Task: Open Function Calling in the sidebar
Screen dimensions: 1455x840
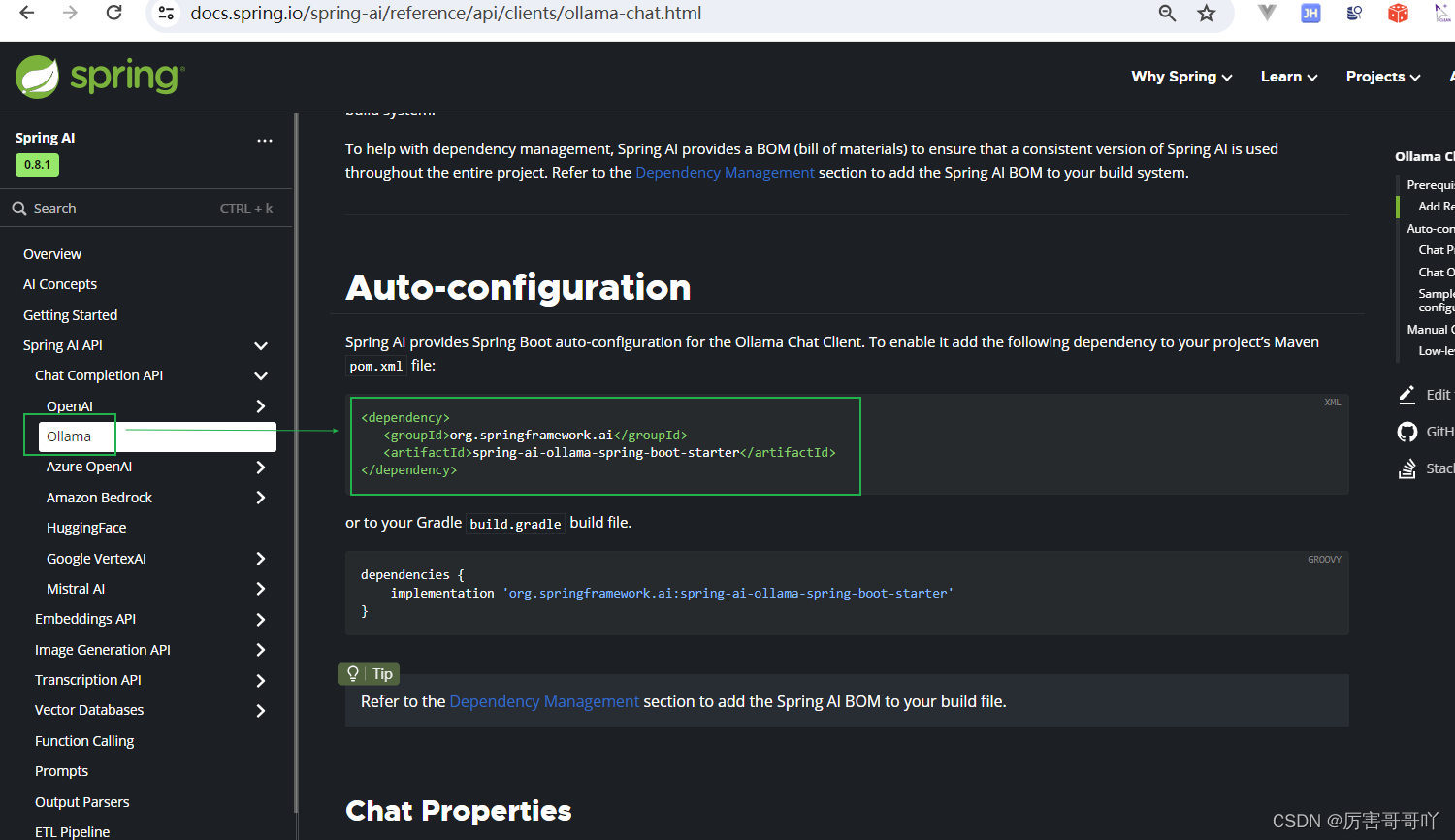Action: click(84, 741)
